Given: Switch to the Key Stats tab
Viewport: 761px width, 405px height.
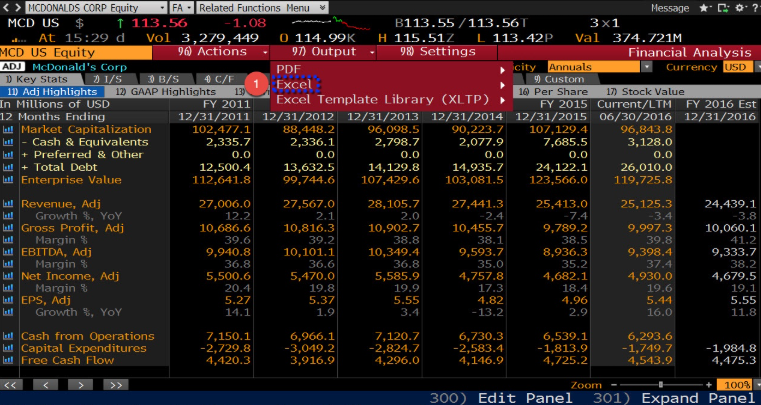Looking at the screenshot, I should coord(42,79).
